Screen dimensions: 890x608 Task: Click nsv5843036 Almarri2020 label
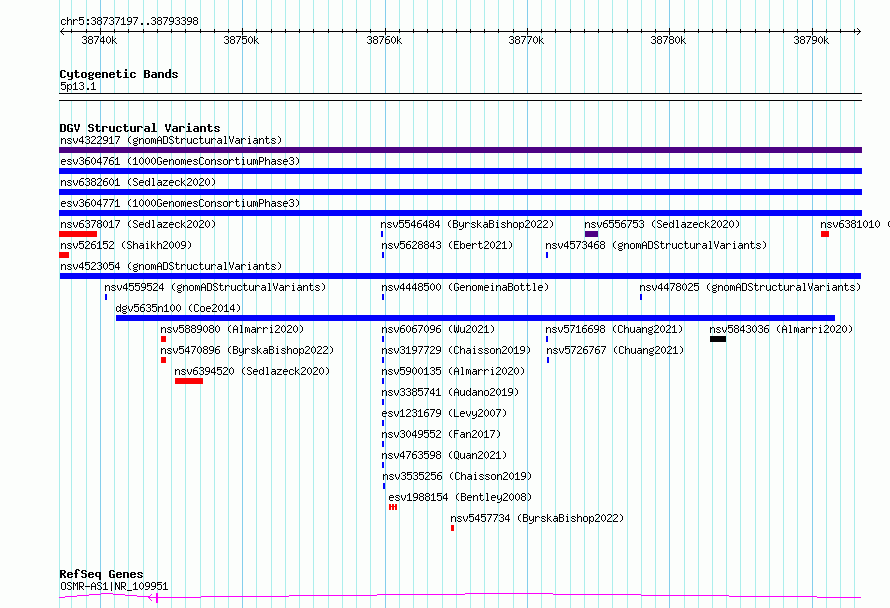[781, 329]
